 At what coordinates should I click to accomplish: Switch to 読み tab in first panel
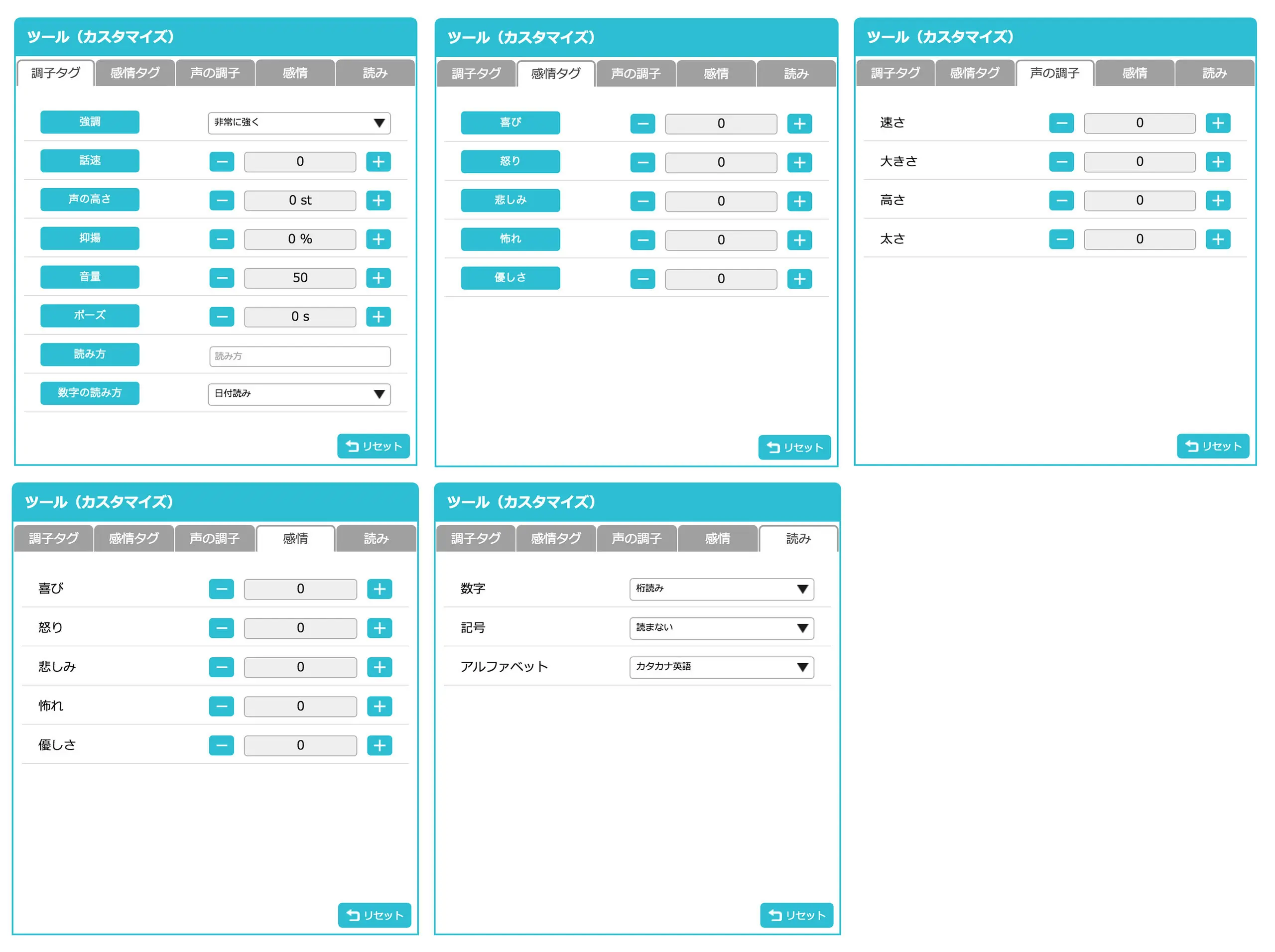(x=375, y=73)
